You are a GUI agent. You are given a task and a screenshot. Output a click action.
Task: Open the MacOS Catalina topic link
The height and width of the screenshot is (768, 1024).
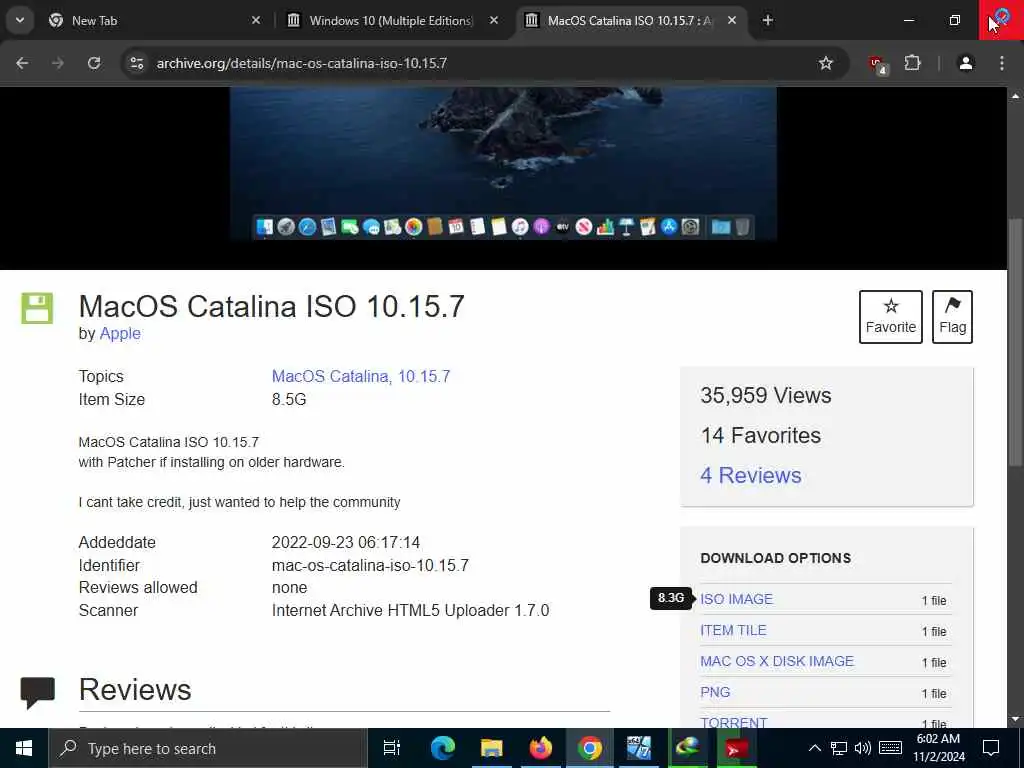[332, 376]
